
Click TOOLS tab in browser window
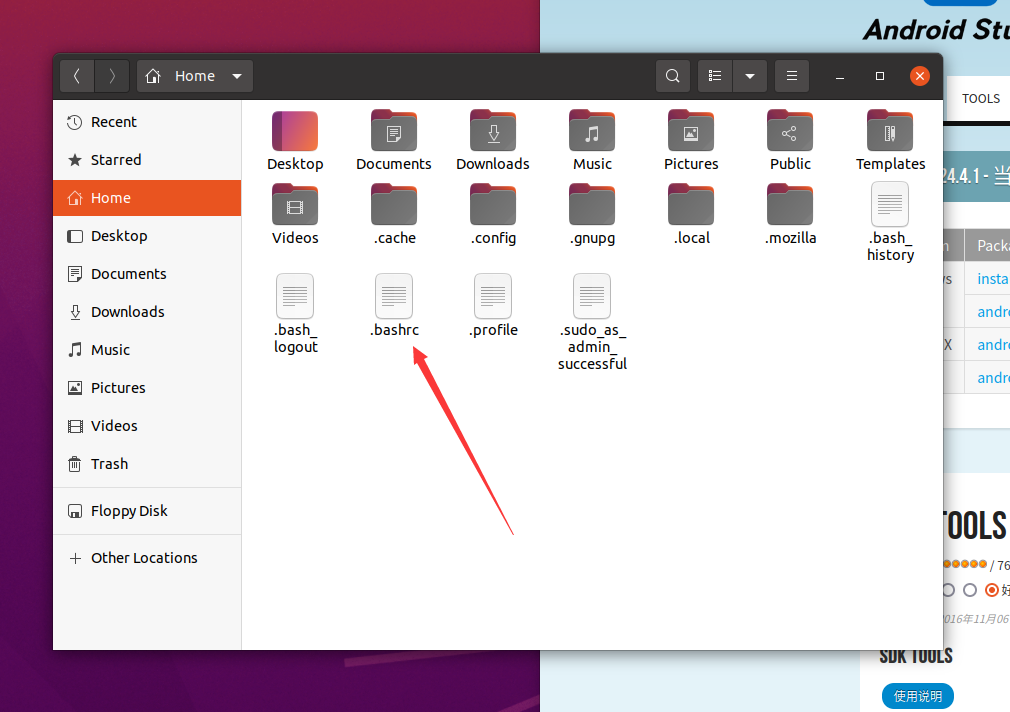pyautogui.click(x=980, y=99)
